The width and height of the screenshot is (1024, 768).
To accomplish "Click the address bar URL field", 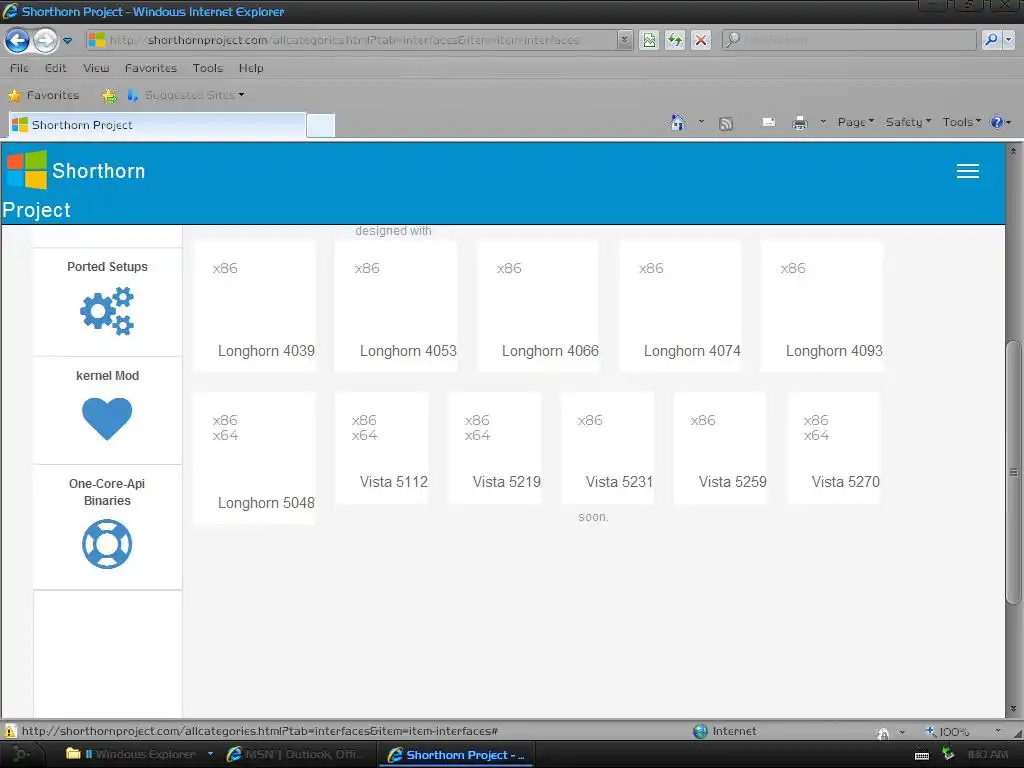I will (x=351, y=40).
